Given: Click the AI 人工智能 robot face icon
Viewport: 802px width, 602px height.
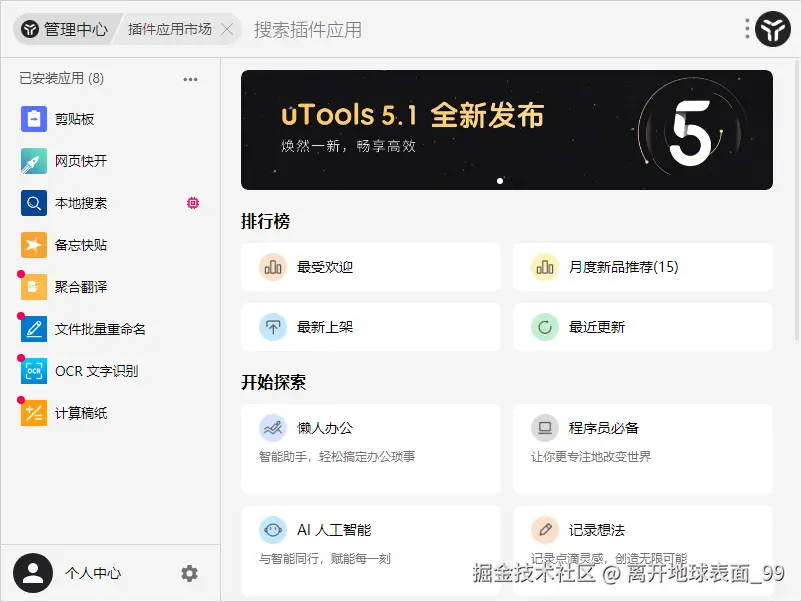Looking at the screenshot, I should pyautogui.click(x=273, y=530).
